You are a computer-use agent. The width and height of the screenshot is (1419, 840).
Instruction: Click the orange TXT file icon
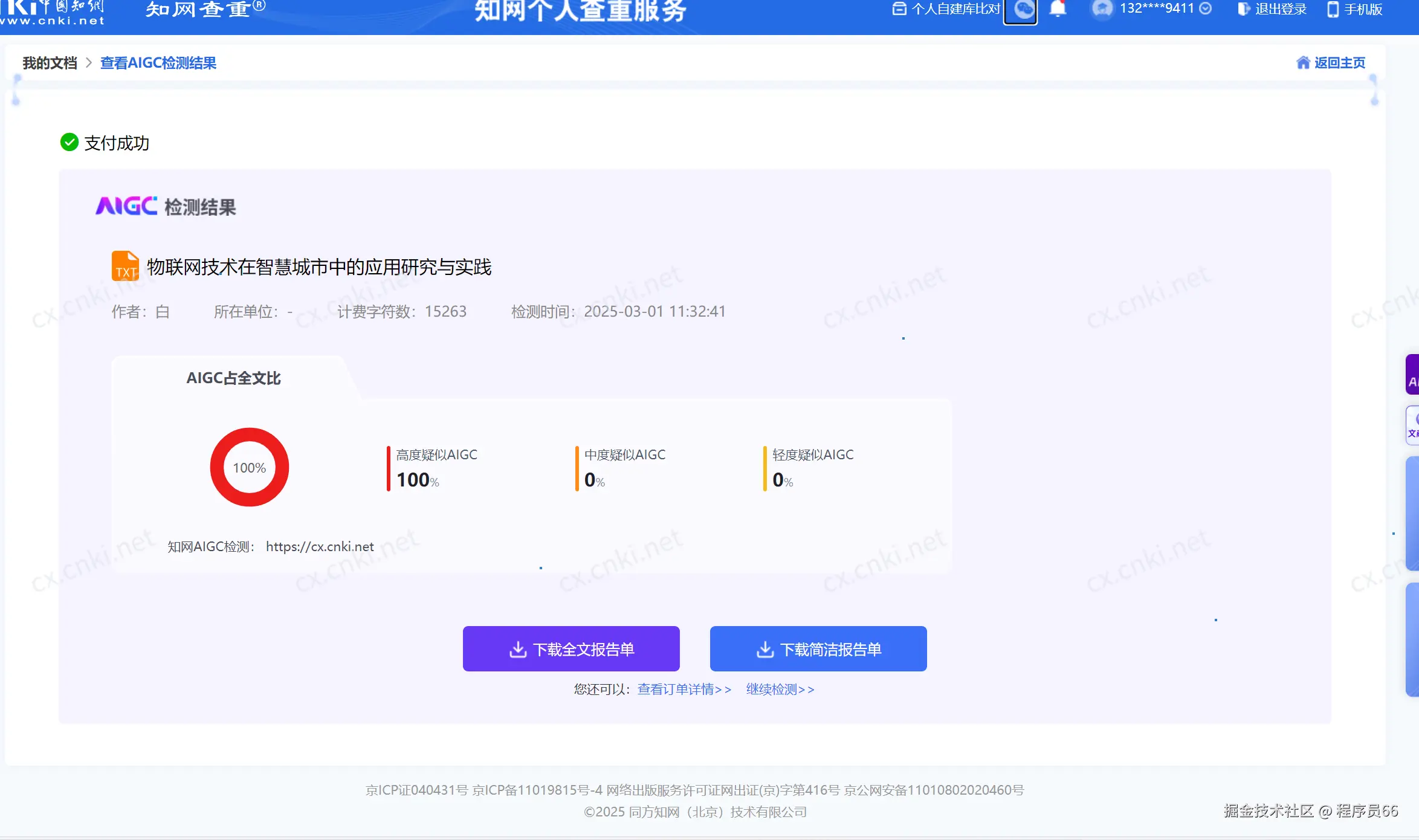coord(125,266)
